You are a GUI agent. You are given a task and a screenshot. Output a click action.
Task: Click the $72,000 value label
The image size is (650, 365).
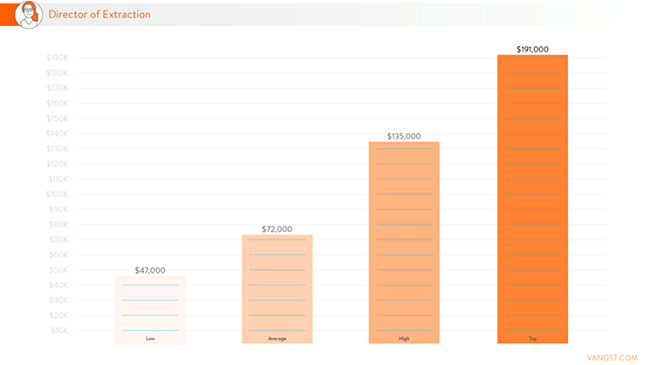(x=277, y=229)
